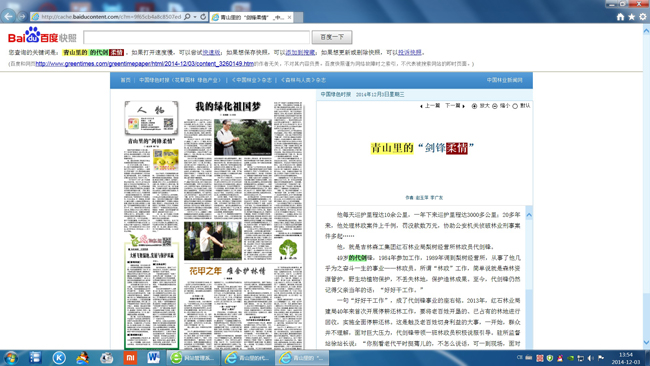Open the IE Home icon
The width and height of the screenshot is (650, 366).
click(620, 17)
